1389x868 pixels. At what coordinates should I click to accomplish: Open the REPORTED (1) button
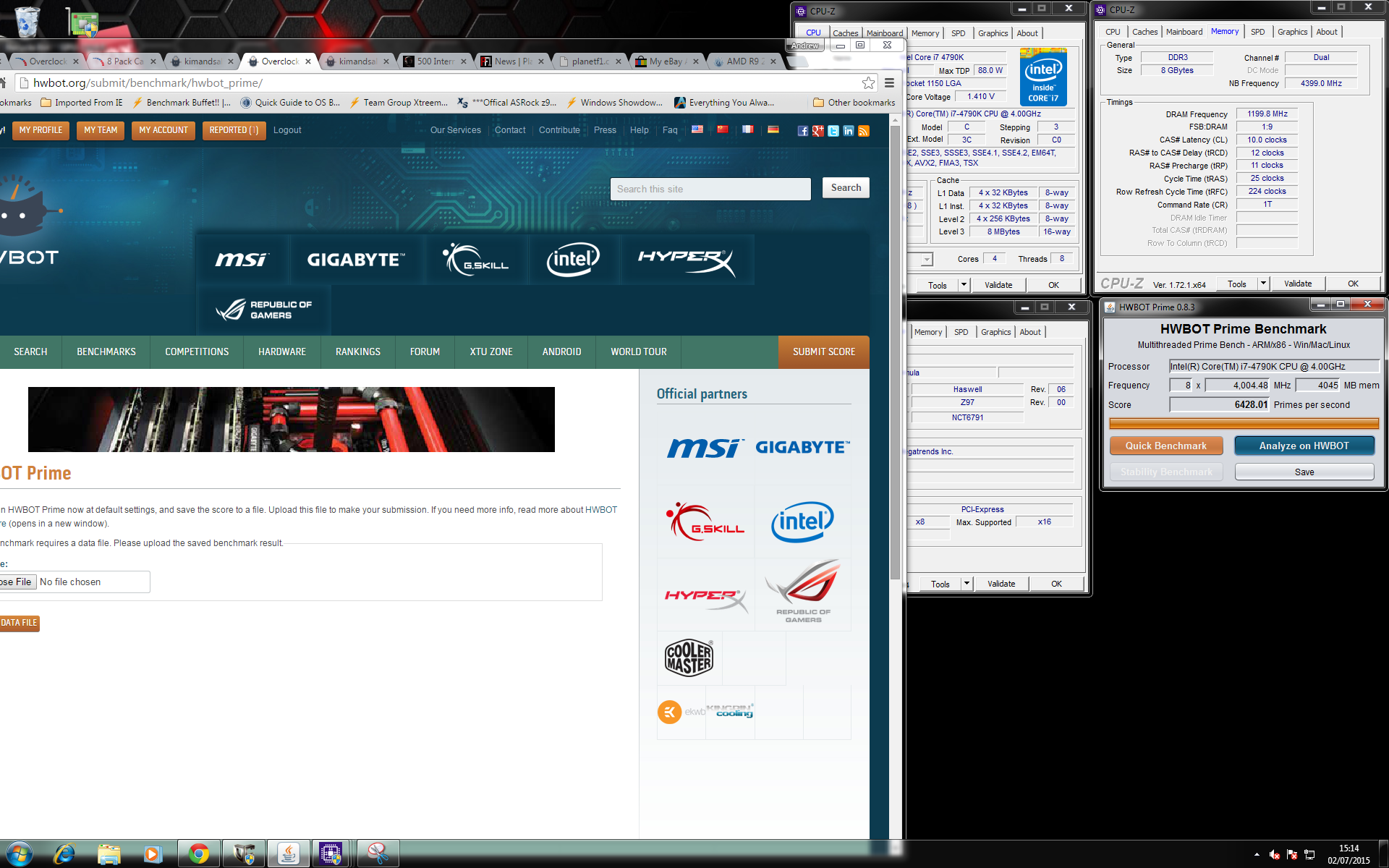(234, 130)
